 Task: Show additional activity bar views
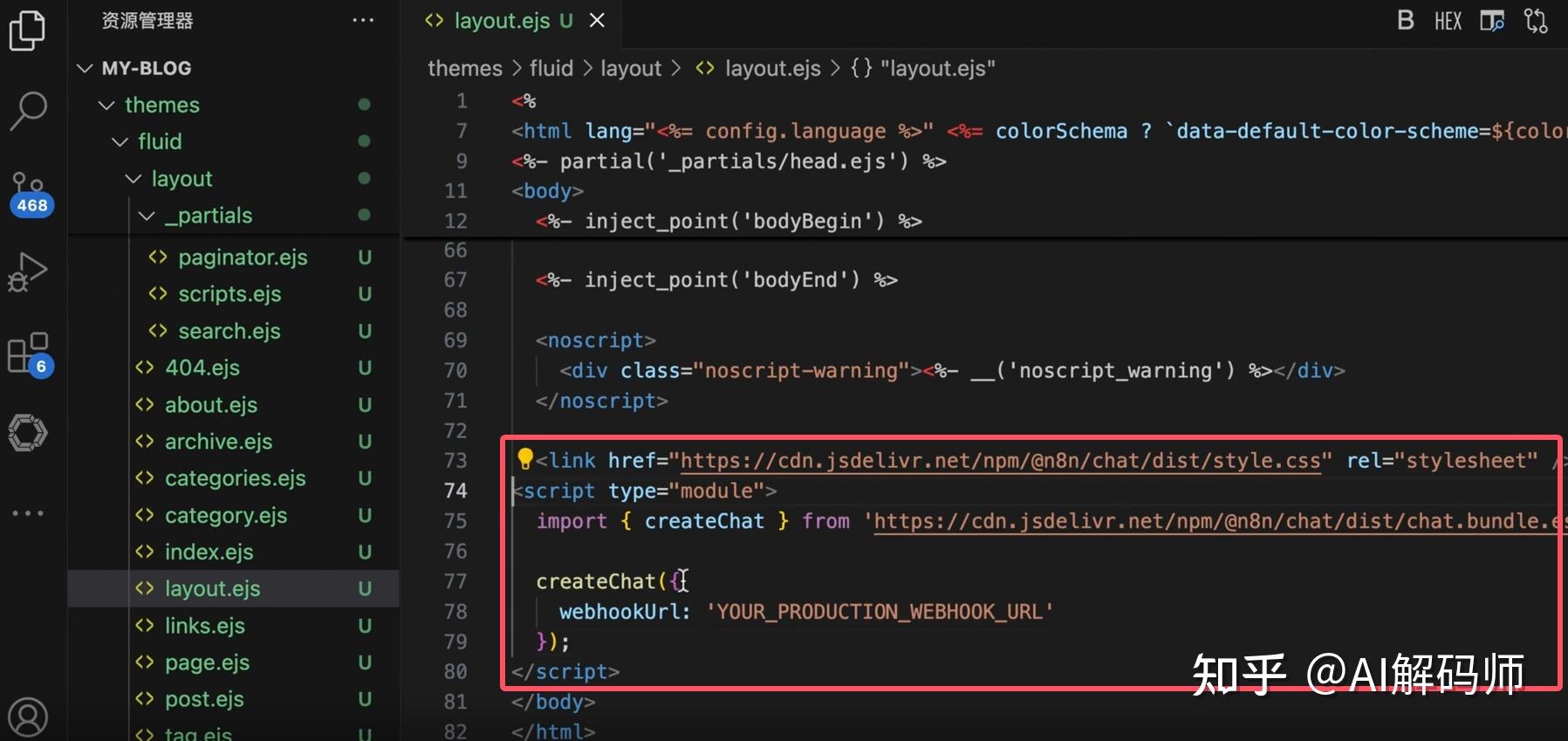(27, 513)
